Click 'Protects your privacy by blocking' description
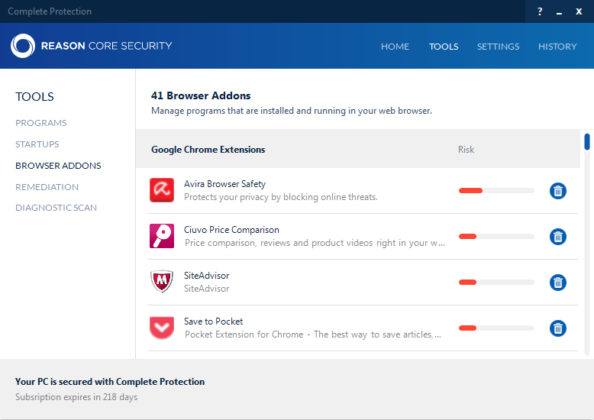The width and height of the screenshot is (594, 420). 281,197
